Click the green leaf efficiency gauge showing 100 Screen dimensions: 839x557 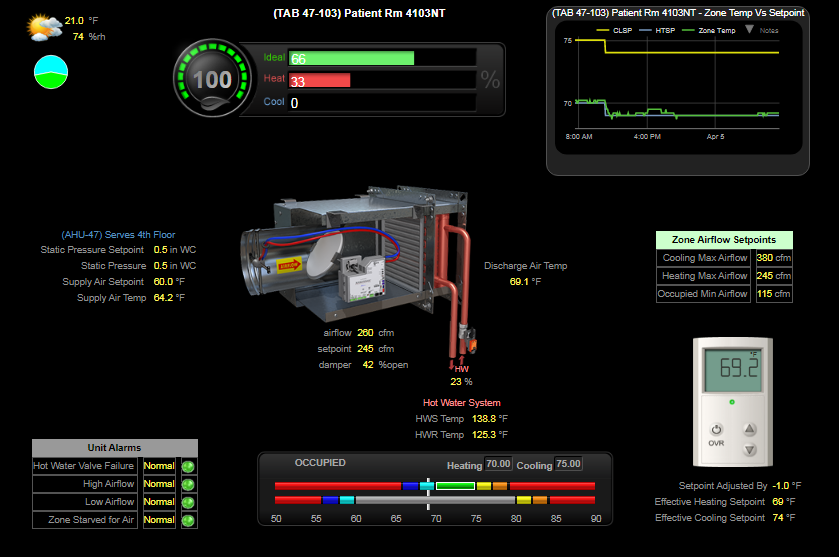tap(211, 80)
